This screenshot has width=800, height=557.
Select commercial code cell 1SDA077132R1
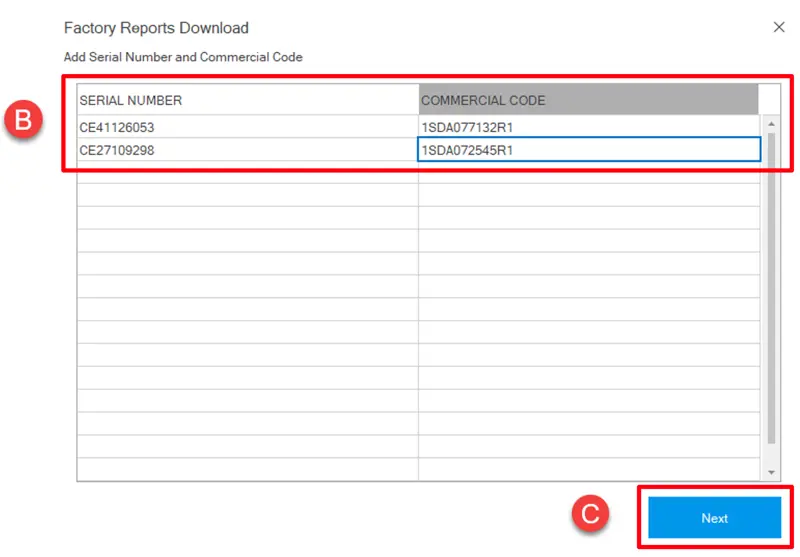[588, 127]
